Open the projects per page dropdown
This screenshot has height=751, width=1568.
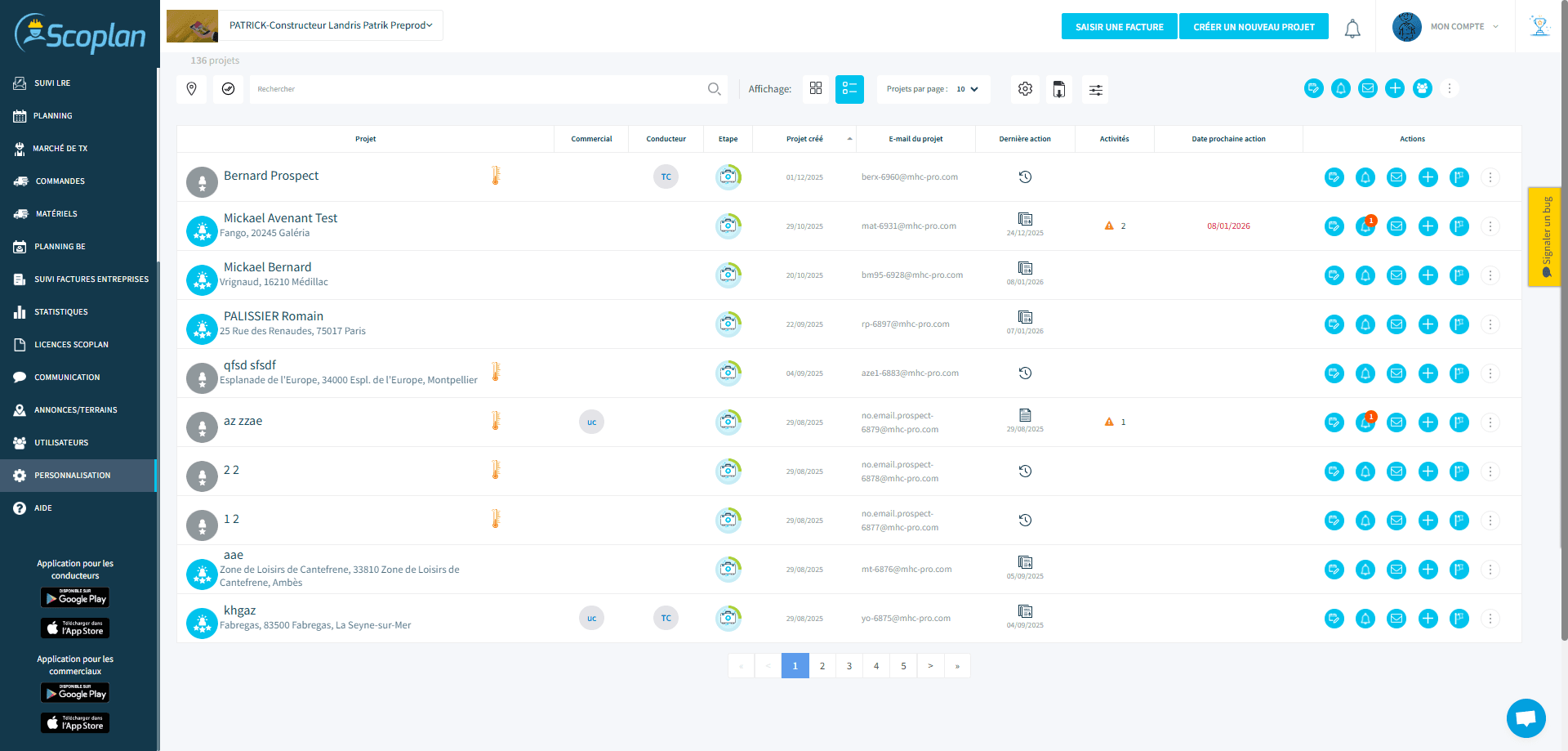pyautogui.click(x=933, y=89)
